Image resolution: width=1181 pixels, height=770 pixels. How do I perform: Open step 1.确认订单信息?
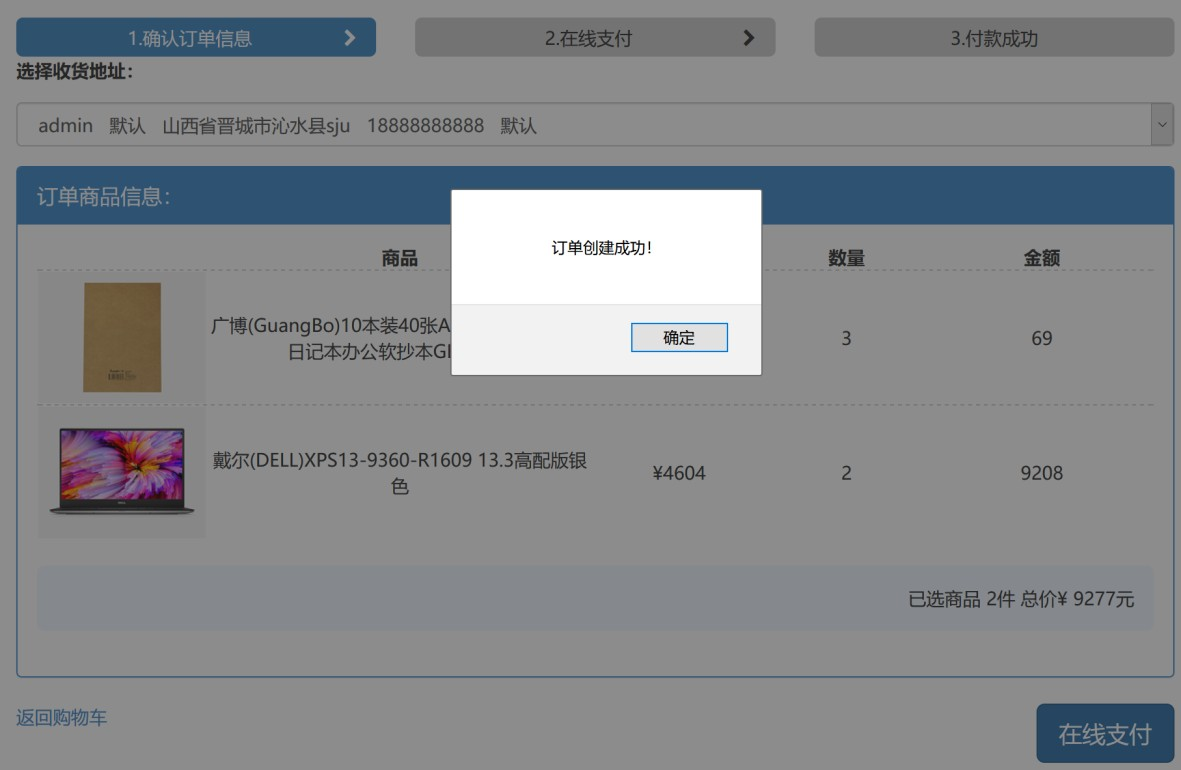196,38
